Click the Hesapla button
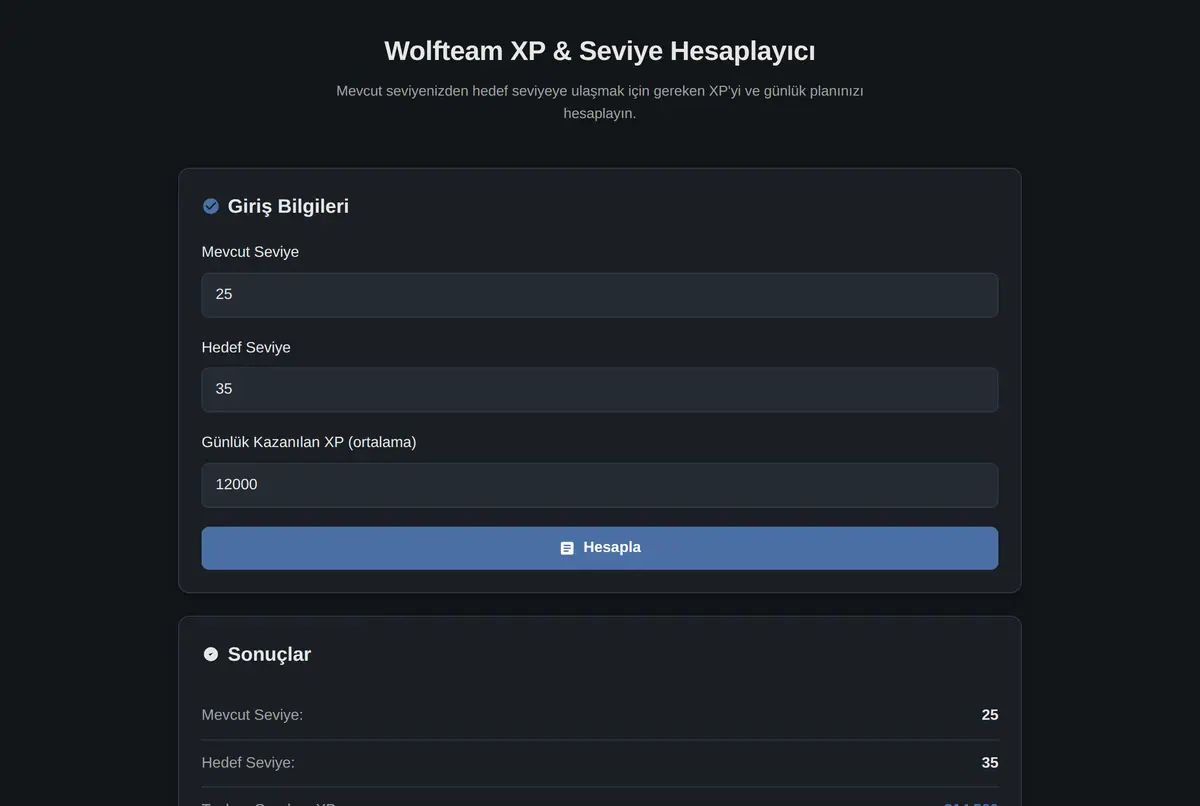This screenshot has height=806, width=1200. pyautogui.click(x=600, y=548)
